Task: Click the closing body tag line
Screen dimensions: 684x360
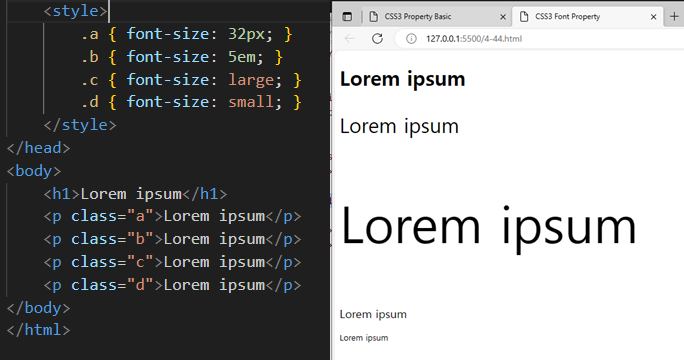Action: click(x=38, y=308)
